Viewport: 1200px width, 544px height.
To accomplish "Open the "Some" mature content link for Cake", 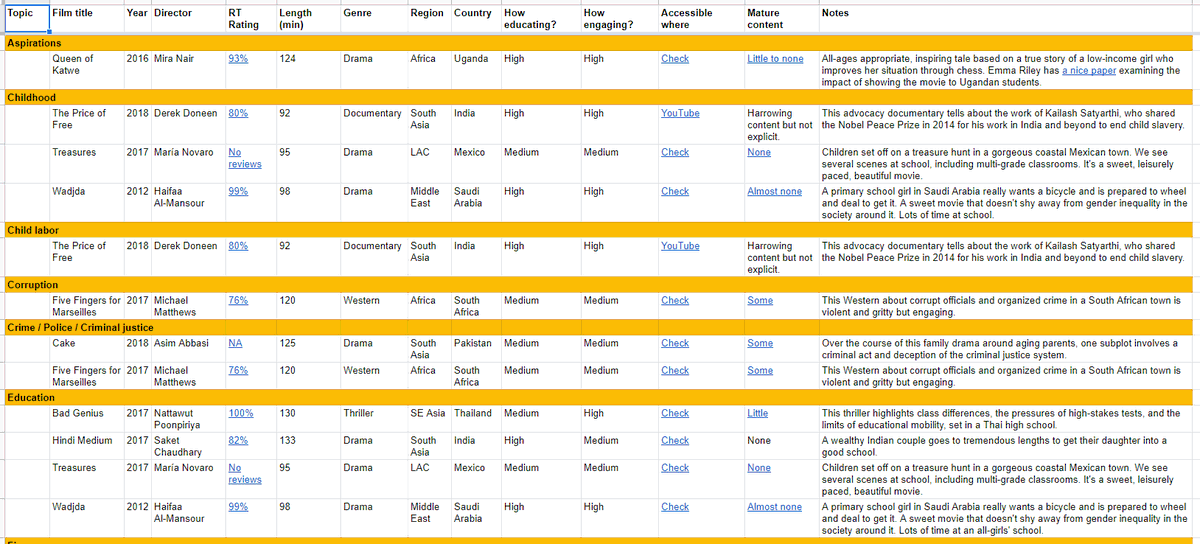I will (760, 343).
